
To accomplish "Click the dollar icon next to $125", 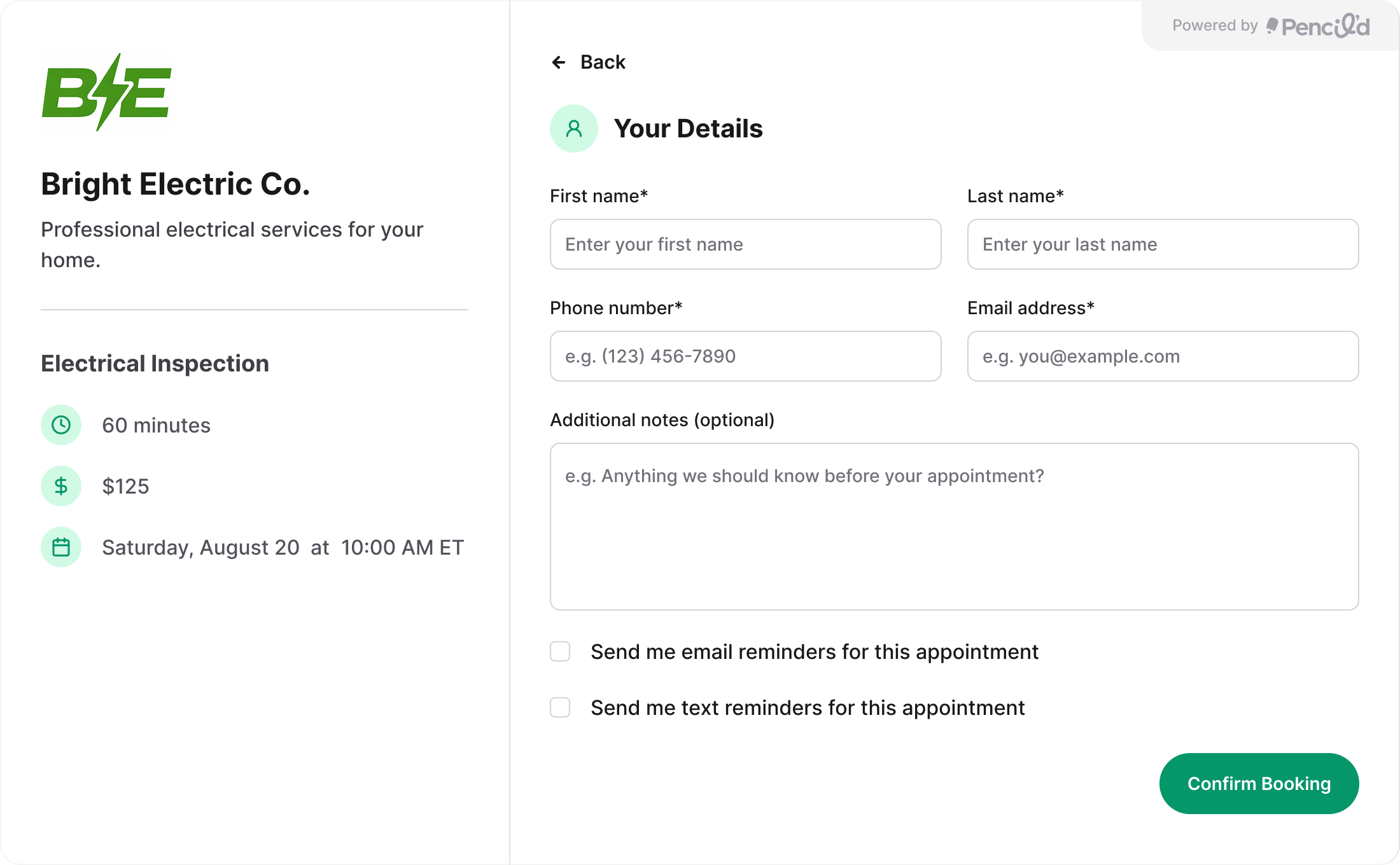I will pos(61,486).
